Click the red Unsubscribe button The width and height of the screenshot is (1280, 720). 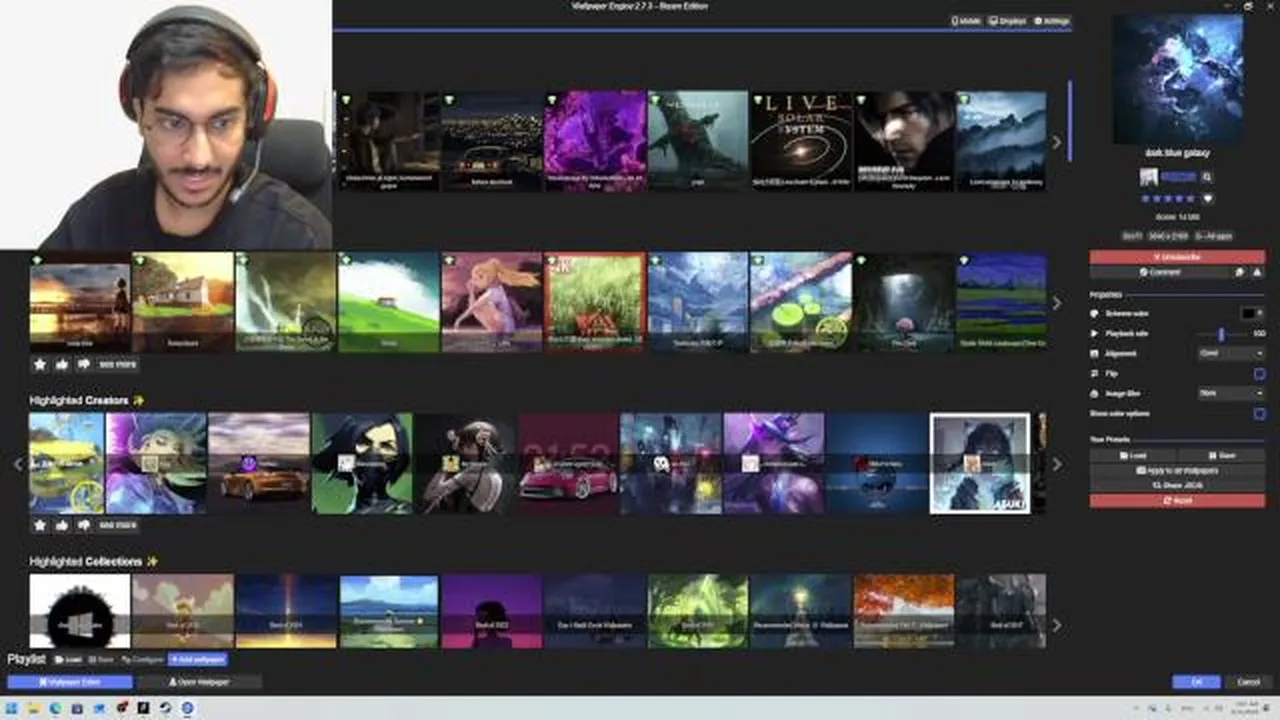(x=1177, y=257)
